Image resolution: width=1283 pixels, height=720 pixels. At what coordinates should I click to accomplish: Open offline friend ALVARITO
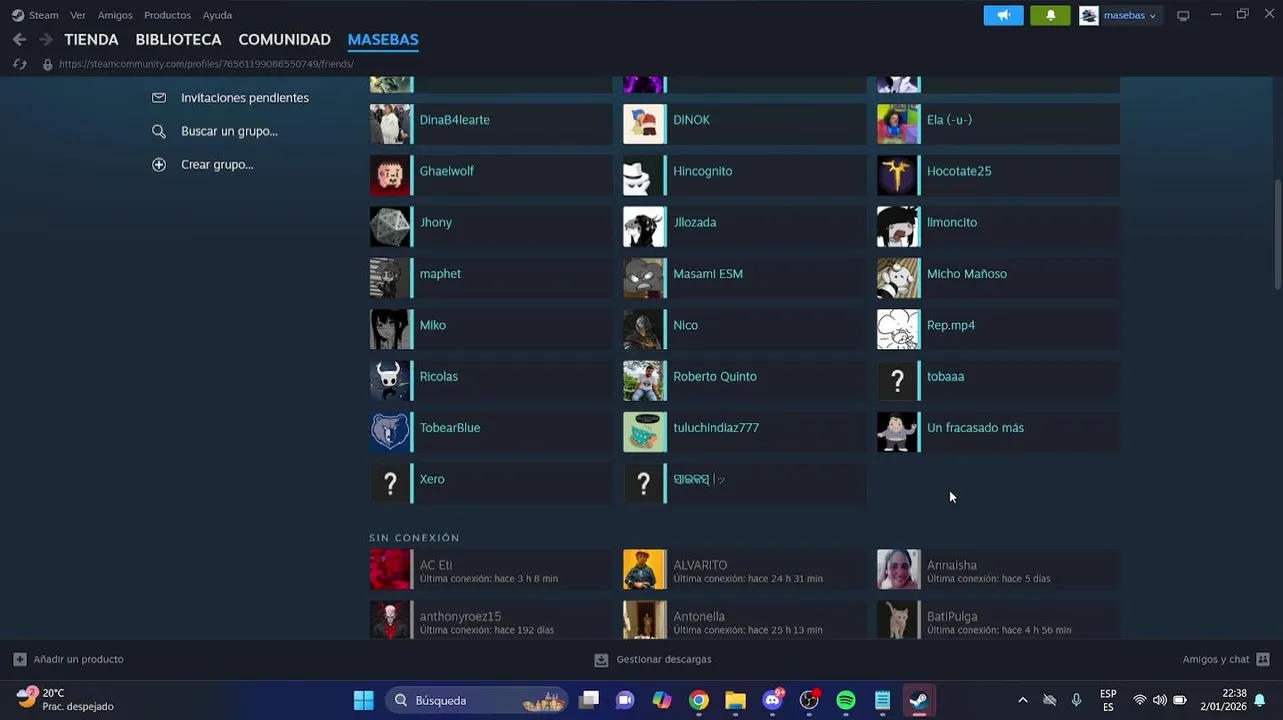(x=745, y=570)
